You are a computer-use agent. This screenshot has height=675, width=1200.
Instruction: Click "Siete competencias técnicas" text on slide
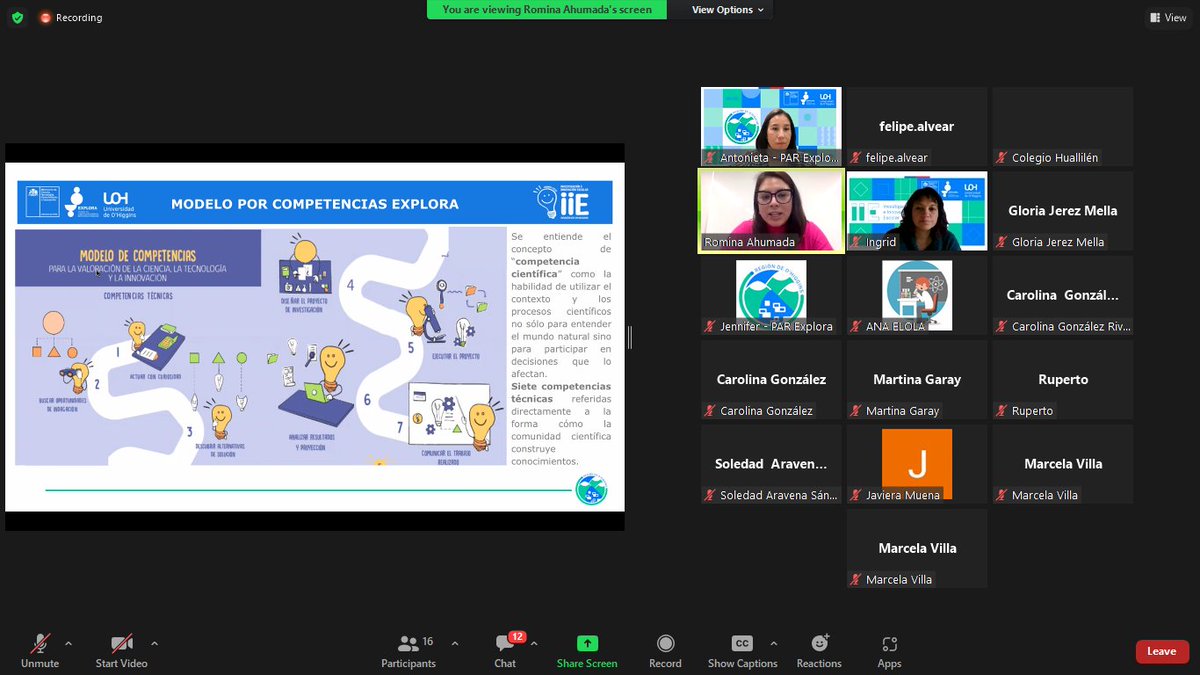tap(560, 392)
